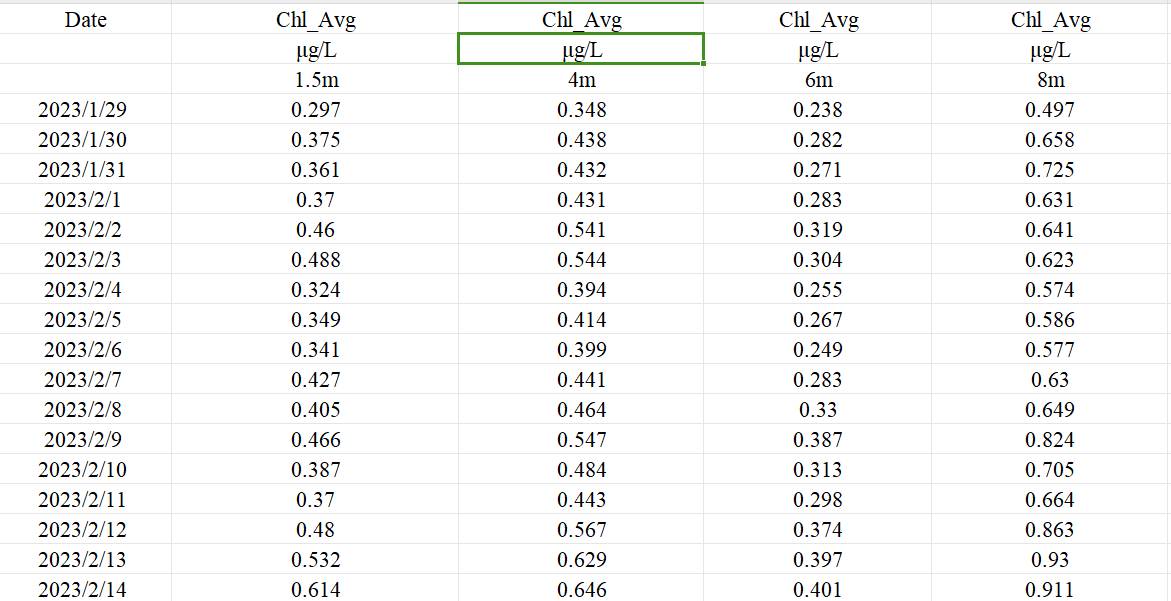The image size is (1171, 601).
Task: Click the cell containing 0.238
Action: pyautogui.click(x=817, y=110)
